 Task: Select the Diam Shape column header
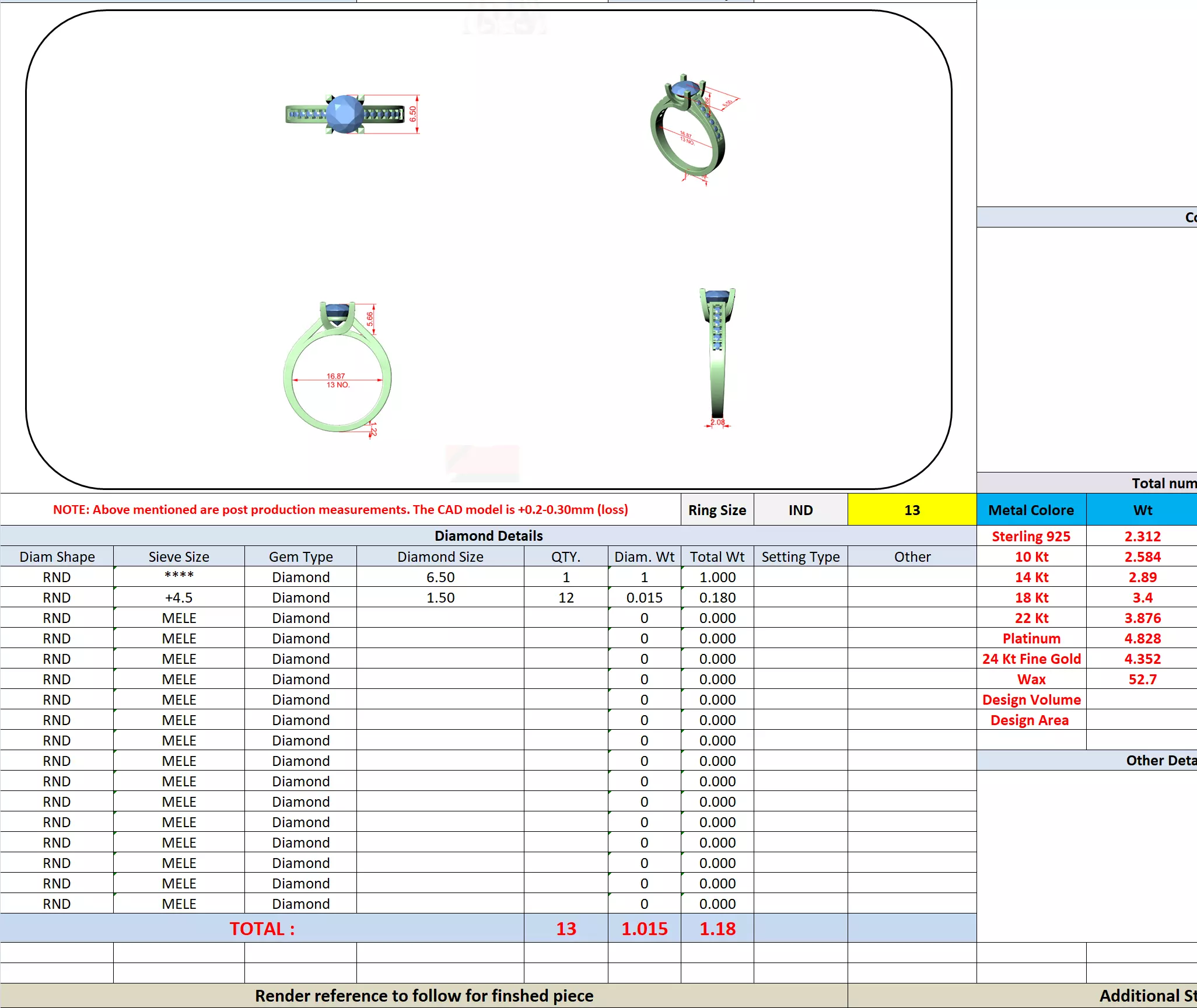click(57, 556)
